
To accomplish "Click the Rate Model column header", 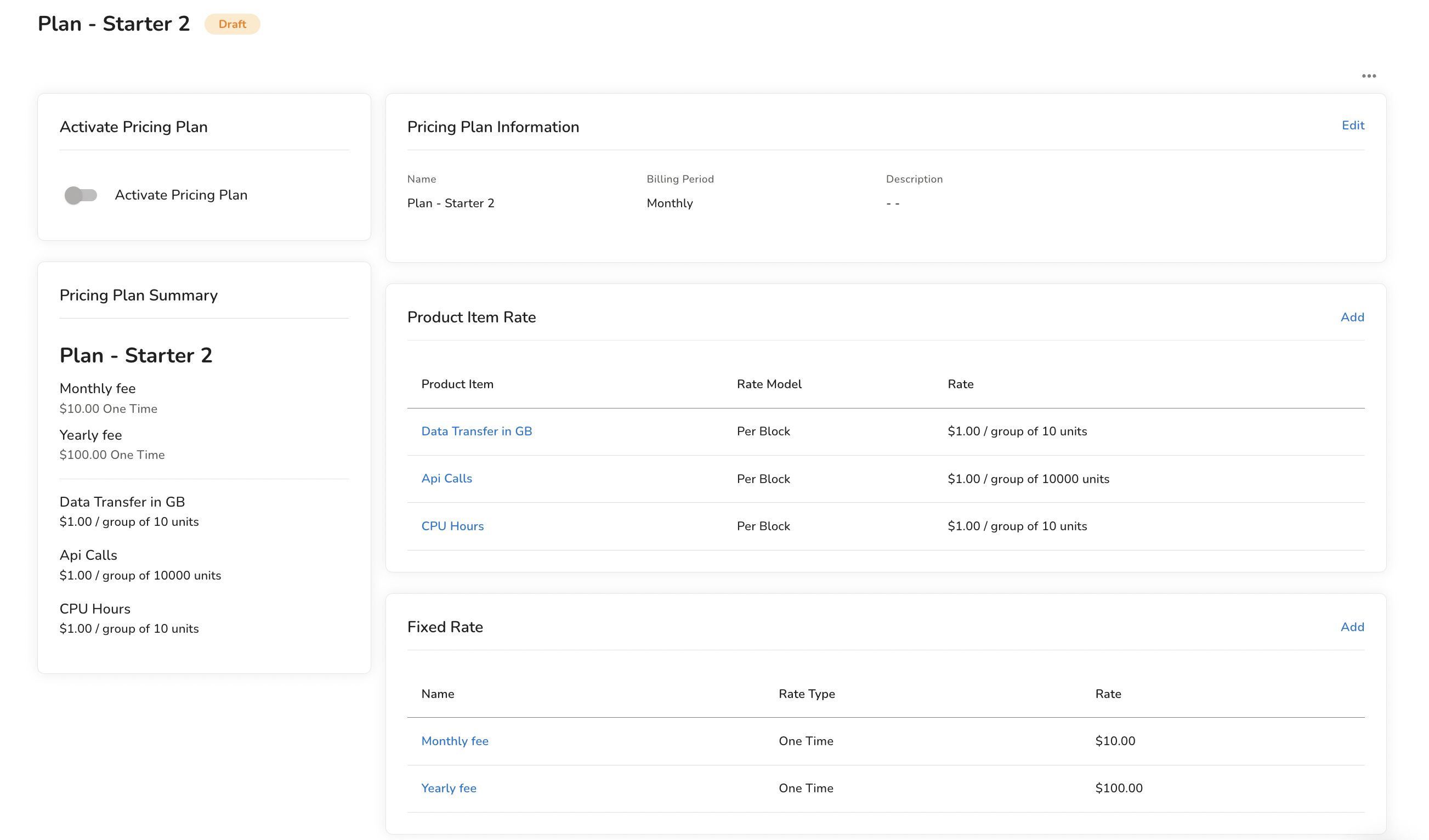I will point(769,384).
